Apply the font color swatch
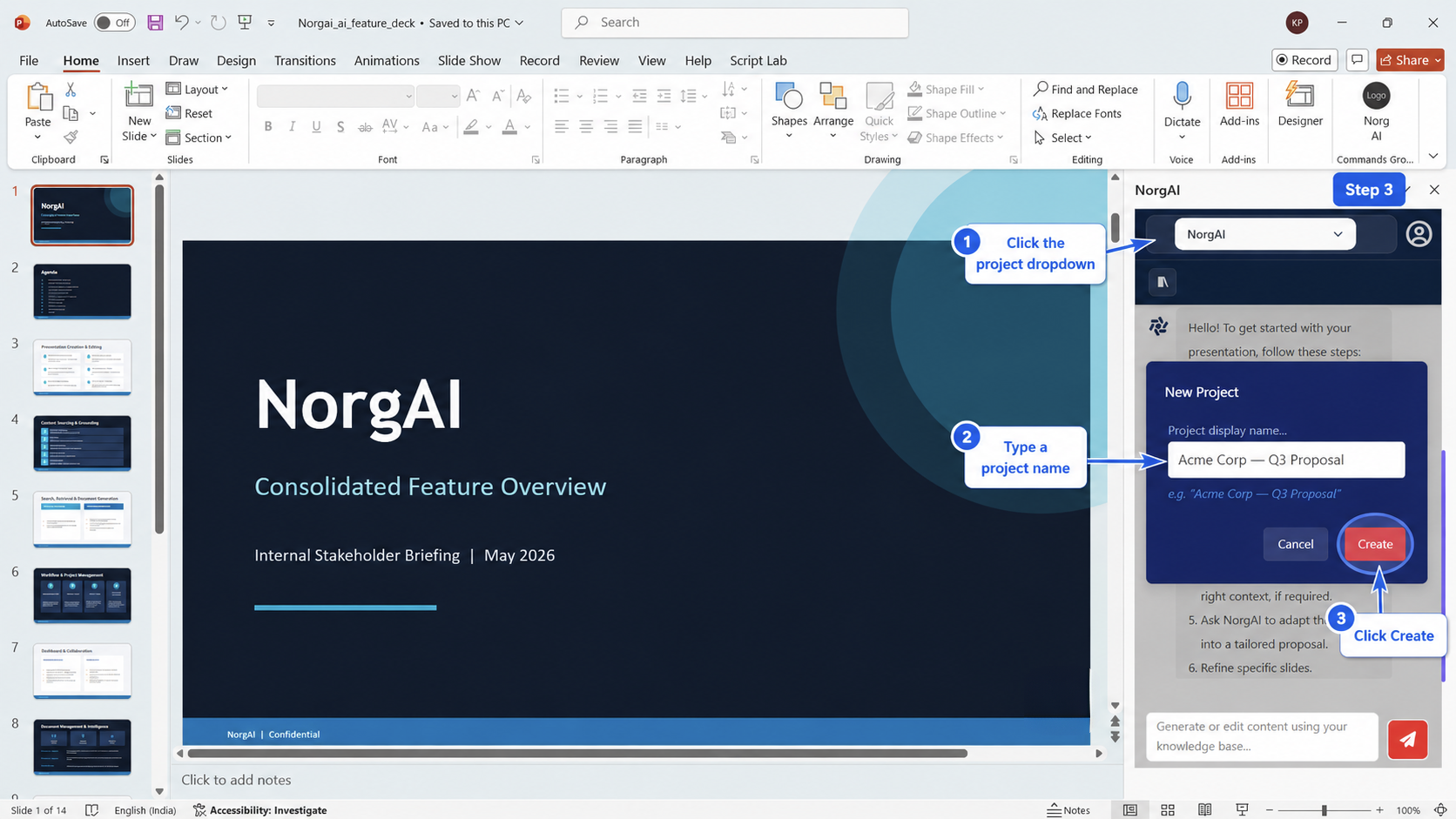The width and height of the screenshot is (1456, 819). (x=510, y=127)
